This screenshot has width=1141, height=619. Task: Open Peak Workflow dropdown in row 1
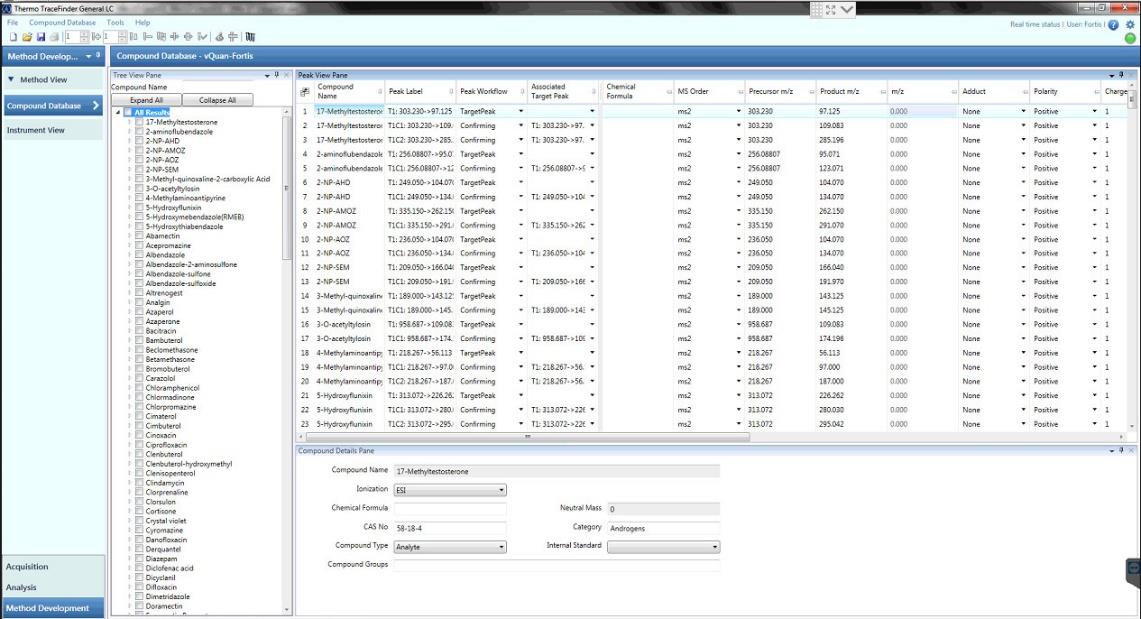pos(521,111)
